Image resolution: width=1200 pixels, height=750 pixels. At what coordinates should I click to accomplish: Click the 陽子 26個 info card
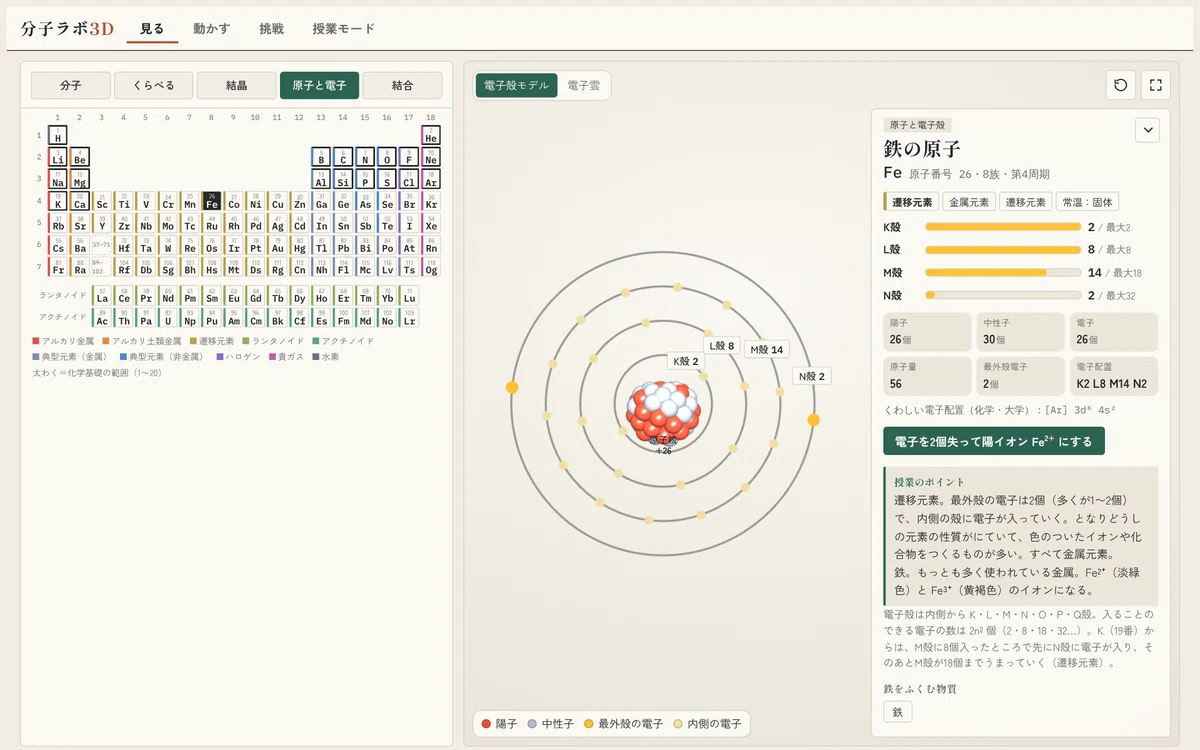coord(927,331)
